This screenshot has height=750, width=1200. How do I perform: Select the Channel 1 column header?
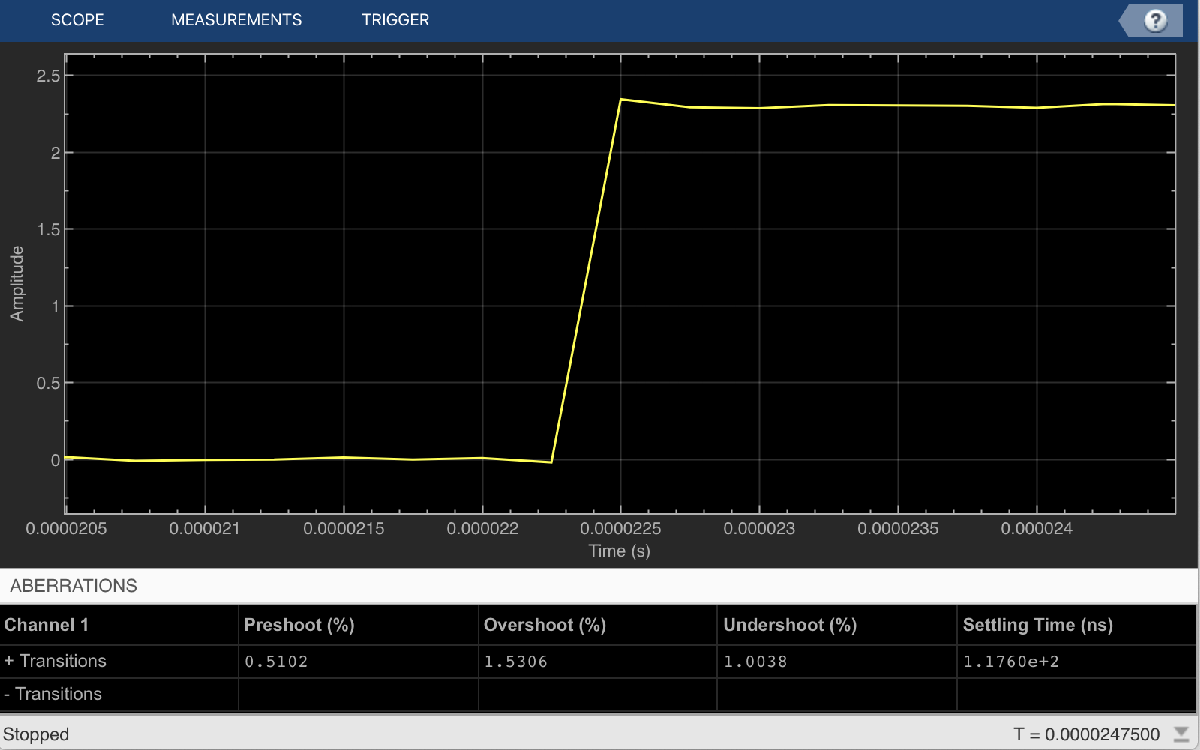pos(46,625)
